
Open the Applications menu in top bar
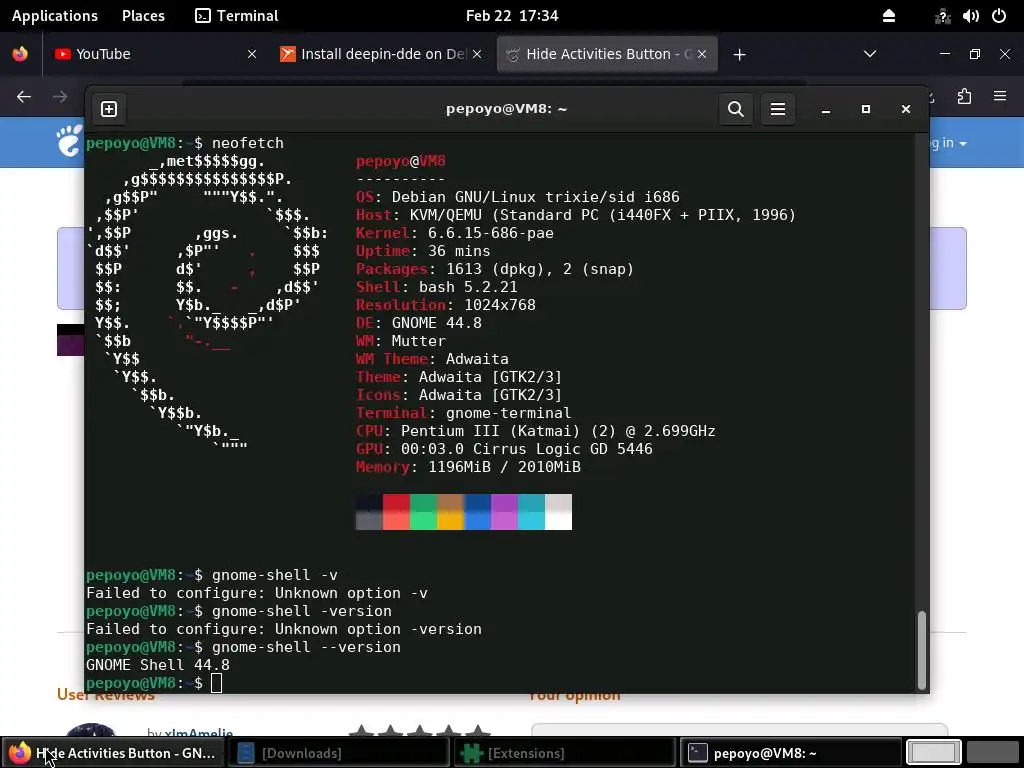(x=55, y=16)
